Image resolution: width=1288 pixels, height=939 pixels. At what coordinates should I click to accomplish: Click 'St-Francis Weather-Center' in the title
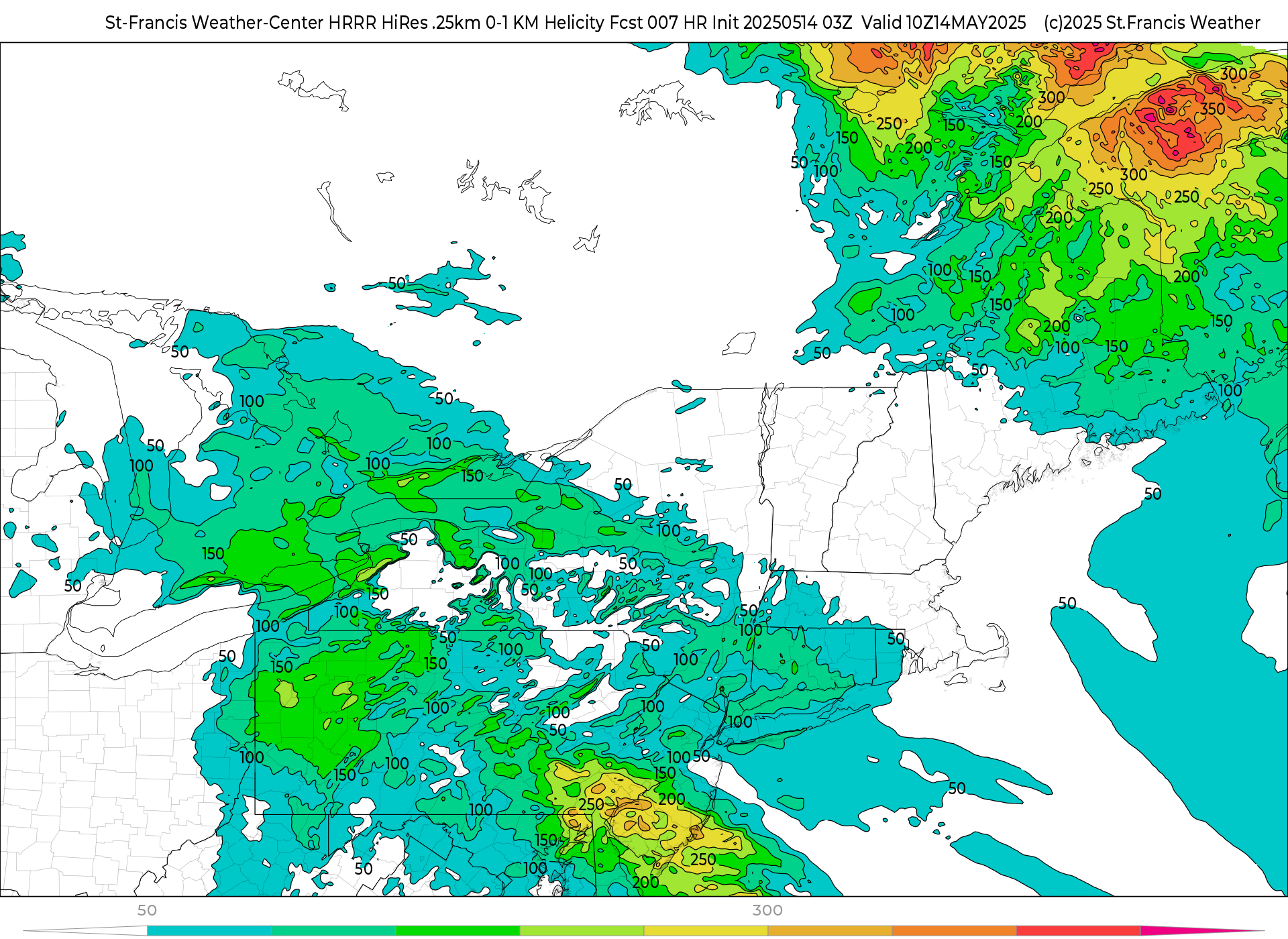click(214, 23)
